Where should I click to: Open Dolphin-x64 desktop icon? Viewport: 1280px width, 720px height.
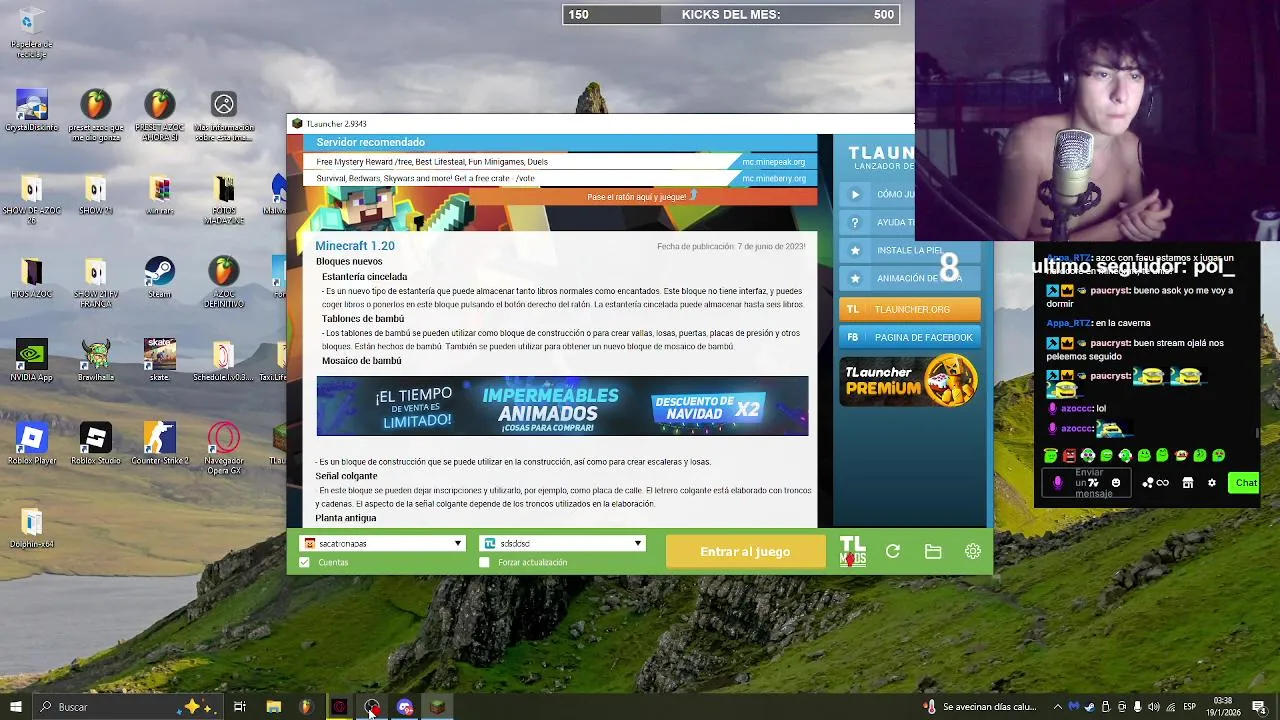31,528
